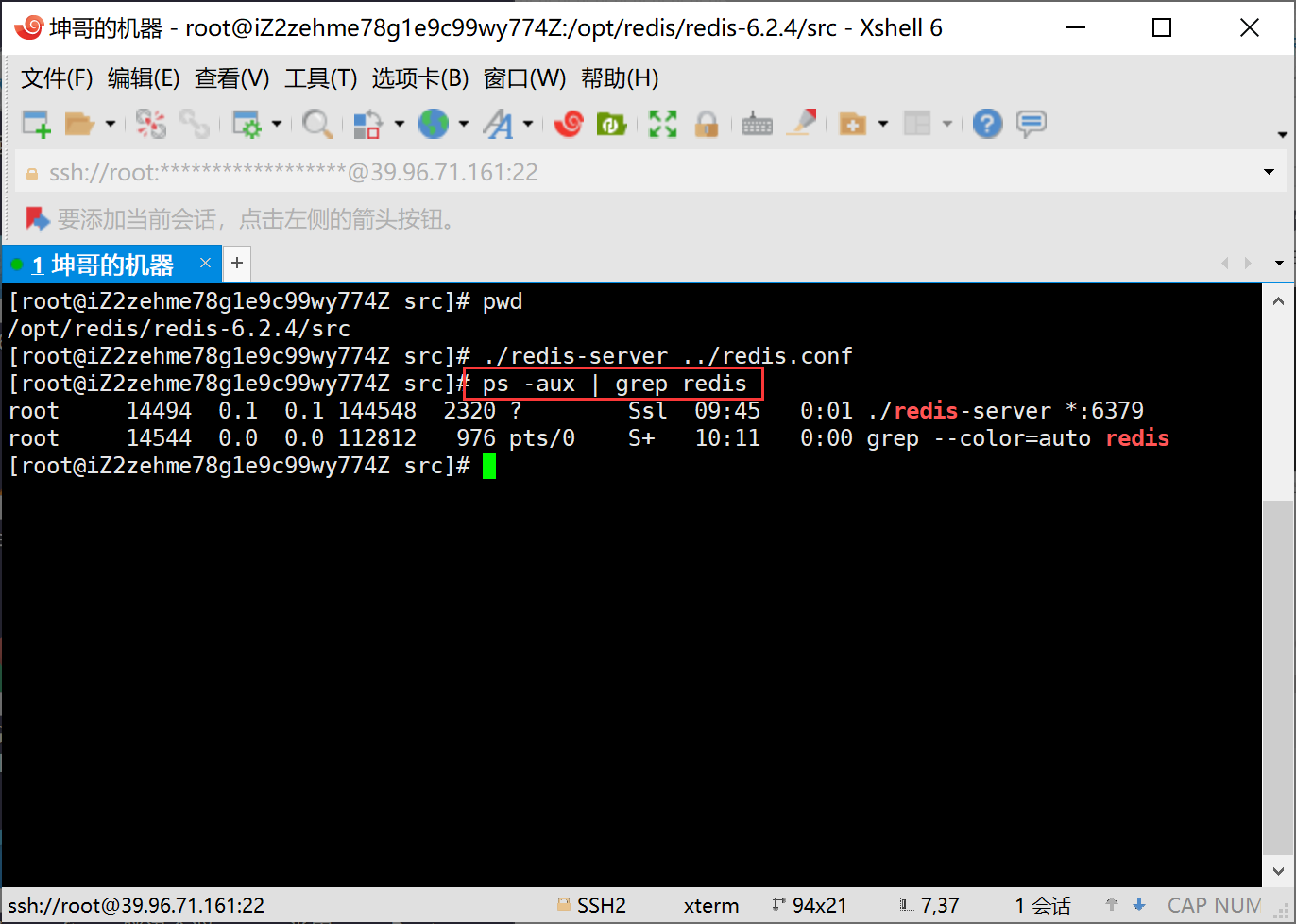Image resolution: width=1296 pixels, height=924 pixels.
Task: Click the speech bubble feedback icon
Action: [1031, 124]
